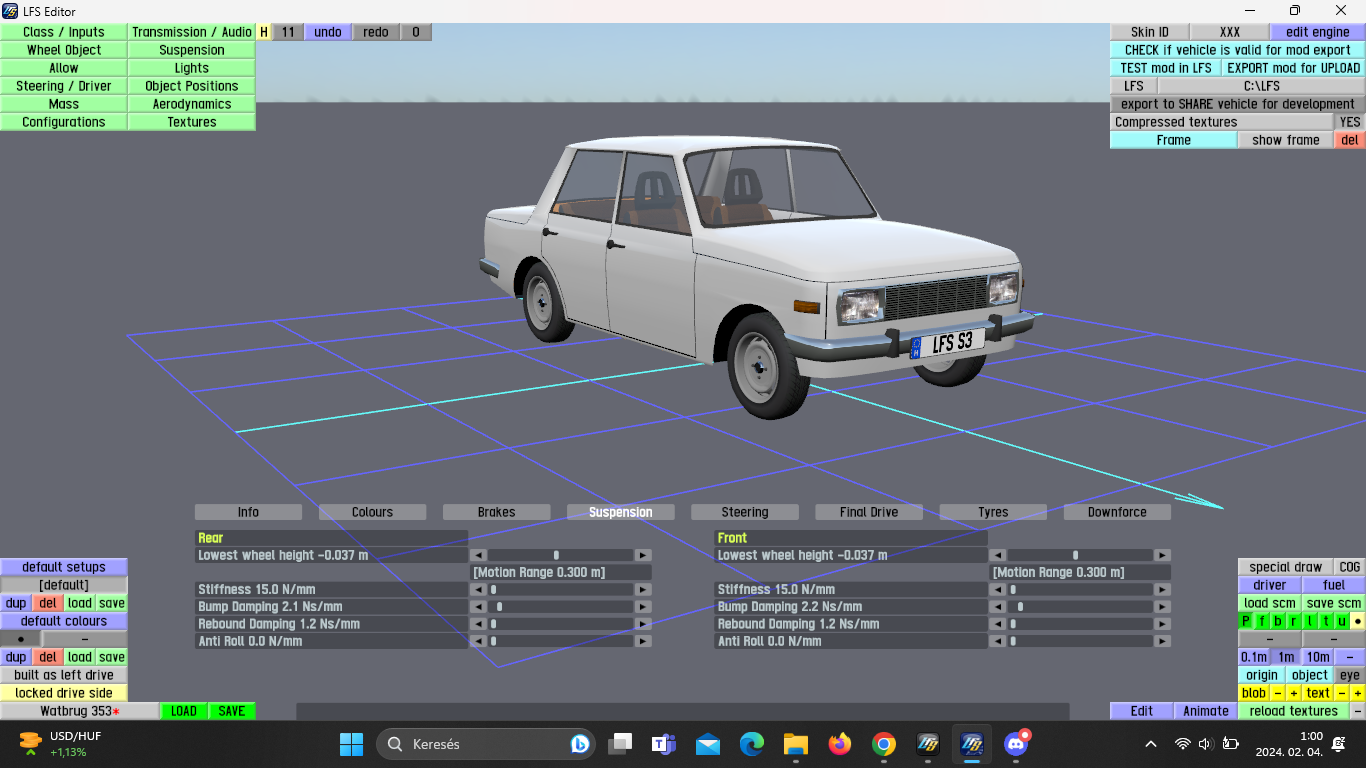Screen dimensions: 1366x768
Task: Click the Skin ID XXX field
Action: (1230, 32)
